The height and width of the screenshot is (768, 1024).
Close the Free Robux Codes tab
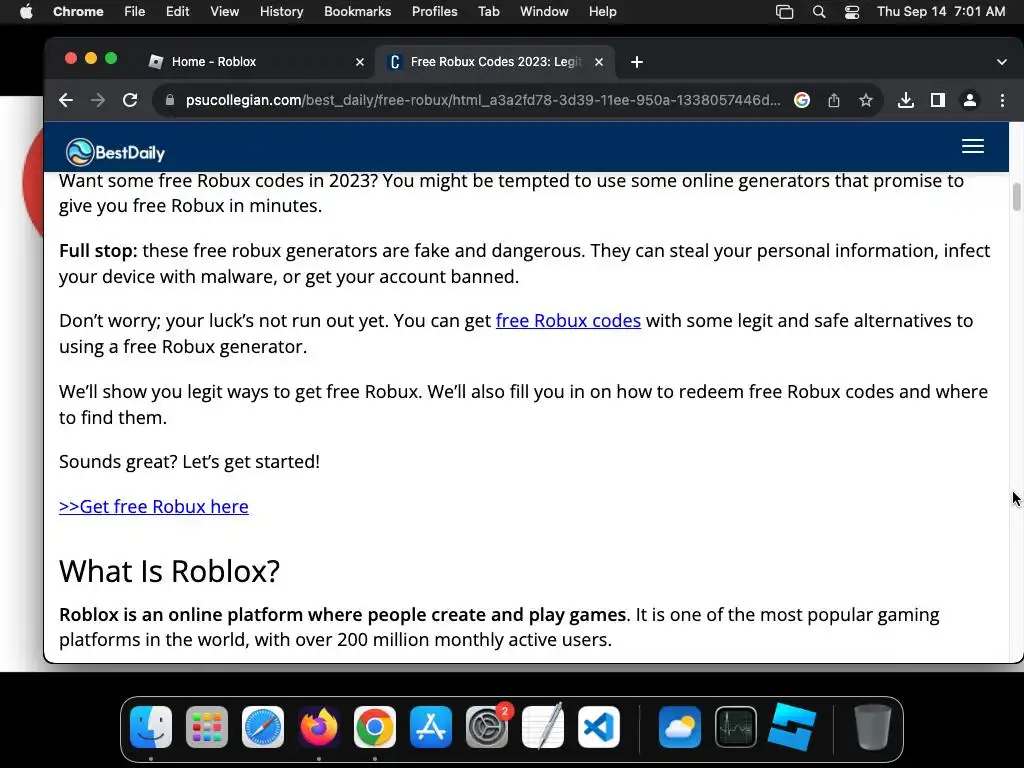pyautogui.click(x=599, y=62)
